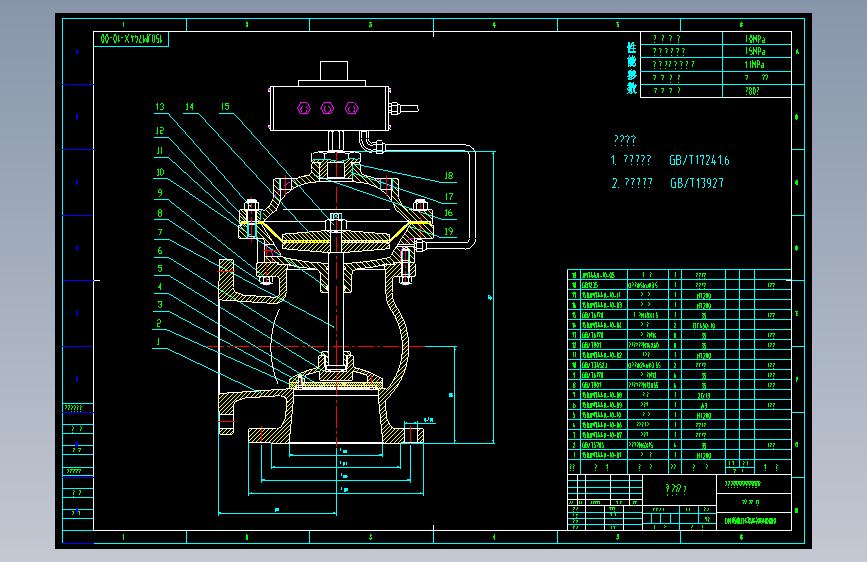Viewport: 867px width, 562px height.
Task: Click callout number 17 beside the bonnet
Action: (x=449, y=196)
